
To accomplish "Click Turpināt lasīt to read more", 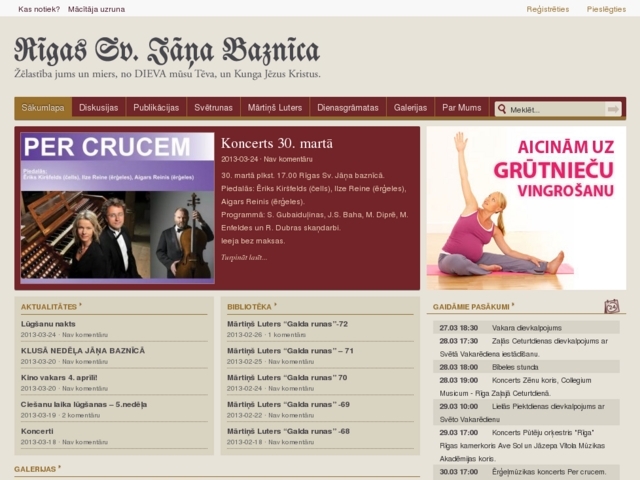I will [x=244, y=257].
